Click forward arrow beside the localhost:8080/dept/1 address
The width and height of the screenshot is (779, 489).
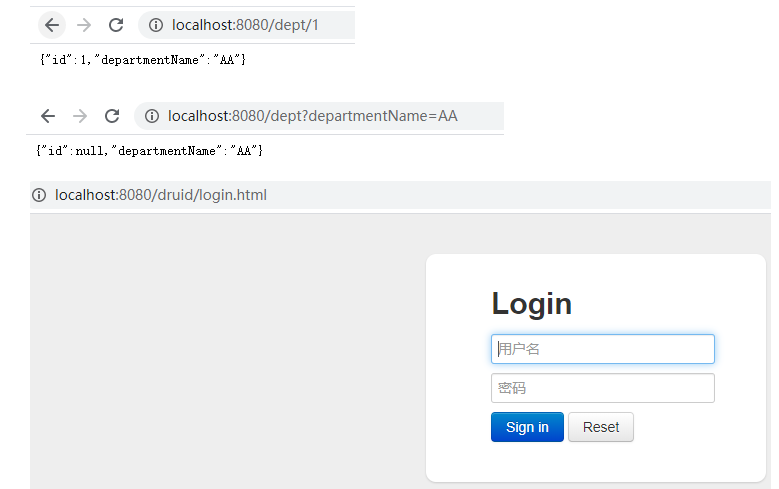click(84, 25)
